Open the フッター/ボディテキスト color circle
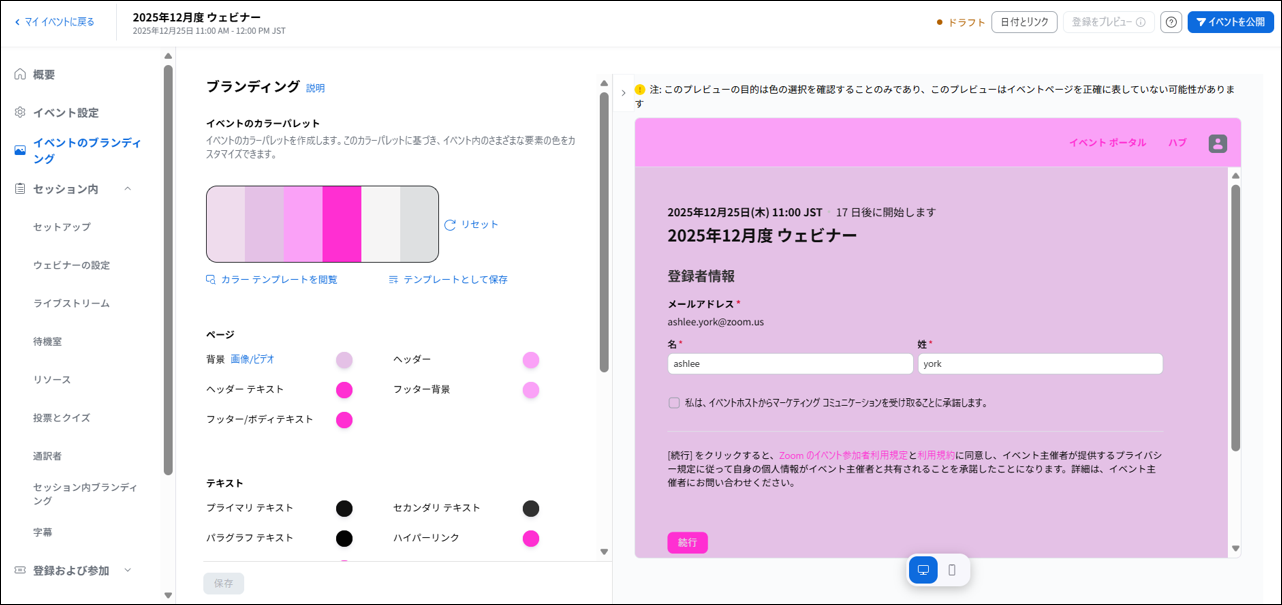1282x605 pixels. pos(344,420)
